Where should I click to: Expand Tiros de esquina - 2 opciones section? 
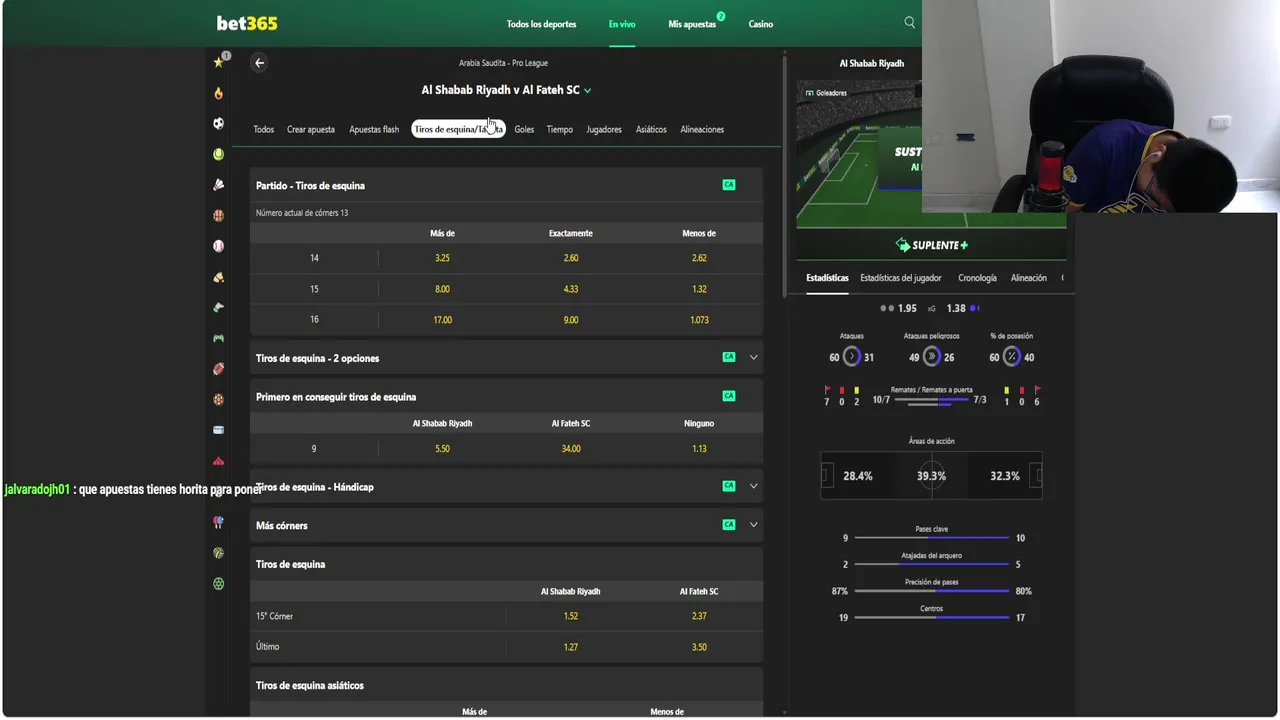pos(754,357)
